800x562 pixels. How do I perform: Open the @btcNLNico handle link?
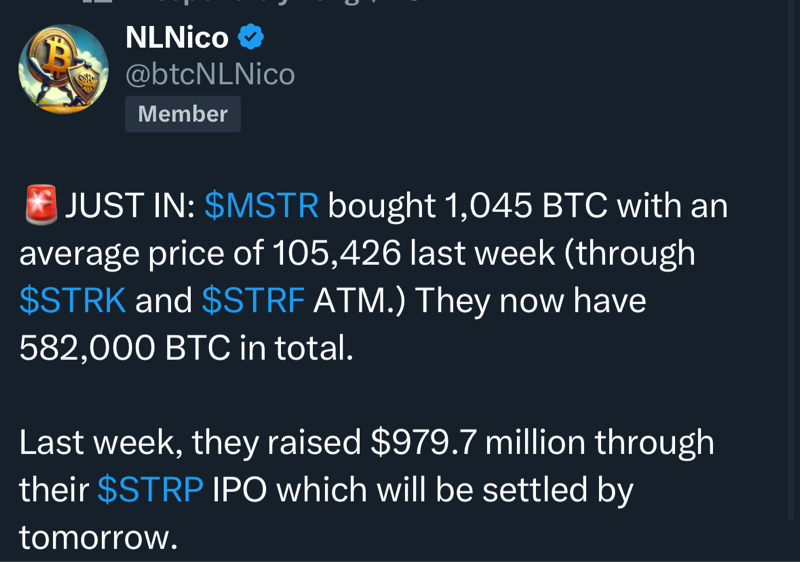point(210,74)
